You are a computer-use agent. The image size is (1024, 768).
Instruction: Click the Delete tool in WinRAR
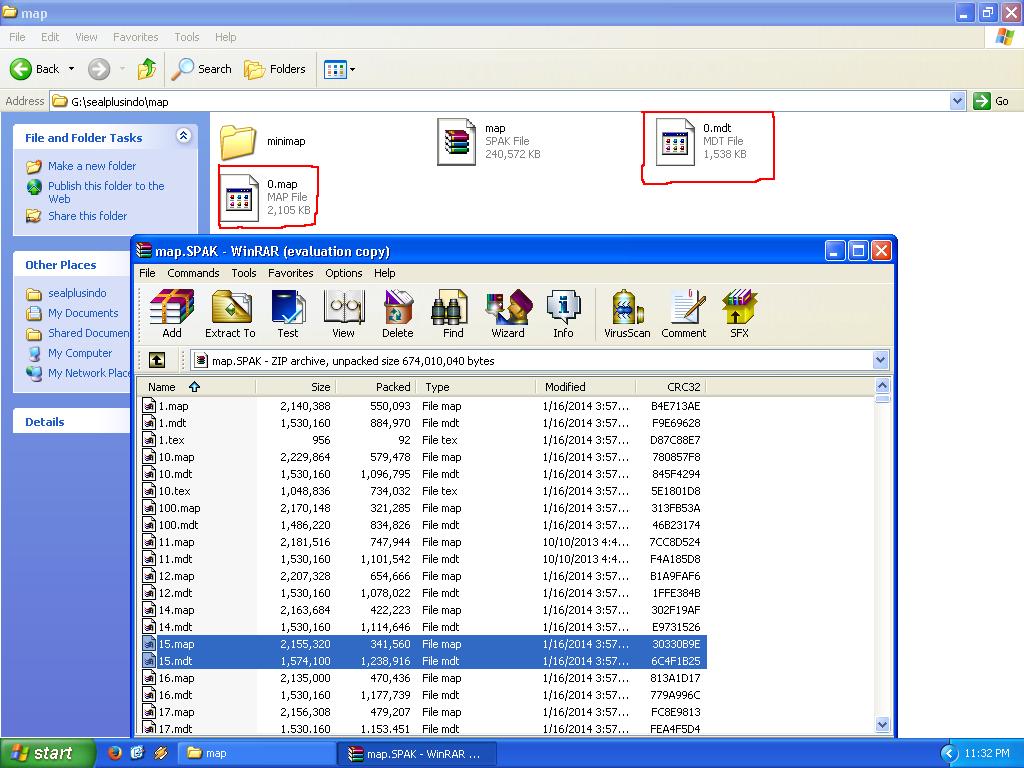(397, 315)
